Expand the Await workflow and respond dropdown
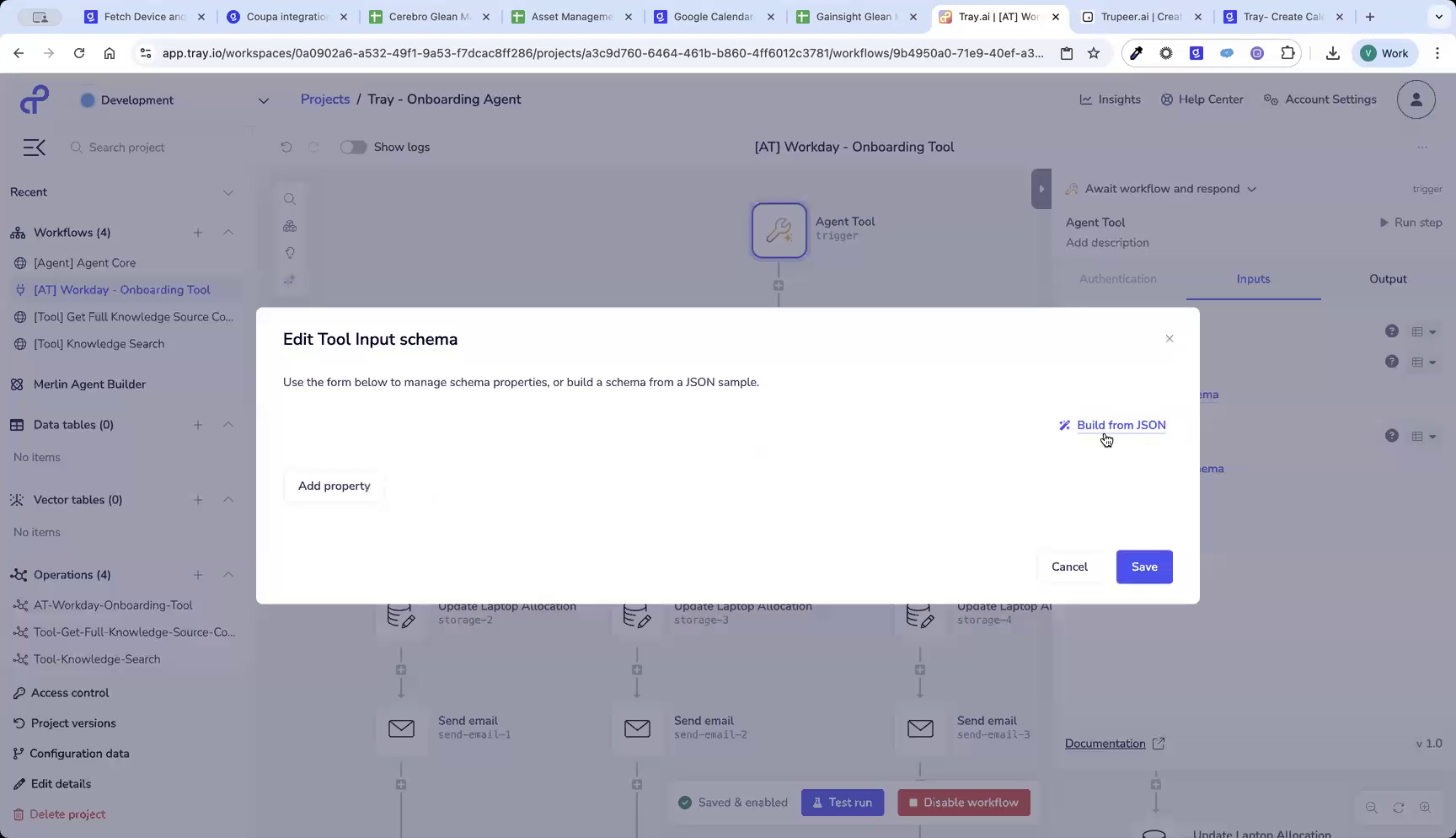The height and width of the screenshot is (838, 1456). pyautogui.click(x=1252, y=188)
